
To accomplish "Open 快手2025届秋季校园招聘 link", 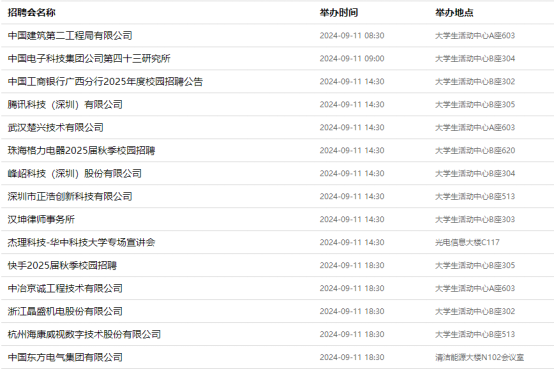I will tap(62, 265).
